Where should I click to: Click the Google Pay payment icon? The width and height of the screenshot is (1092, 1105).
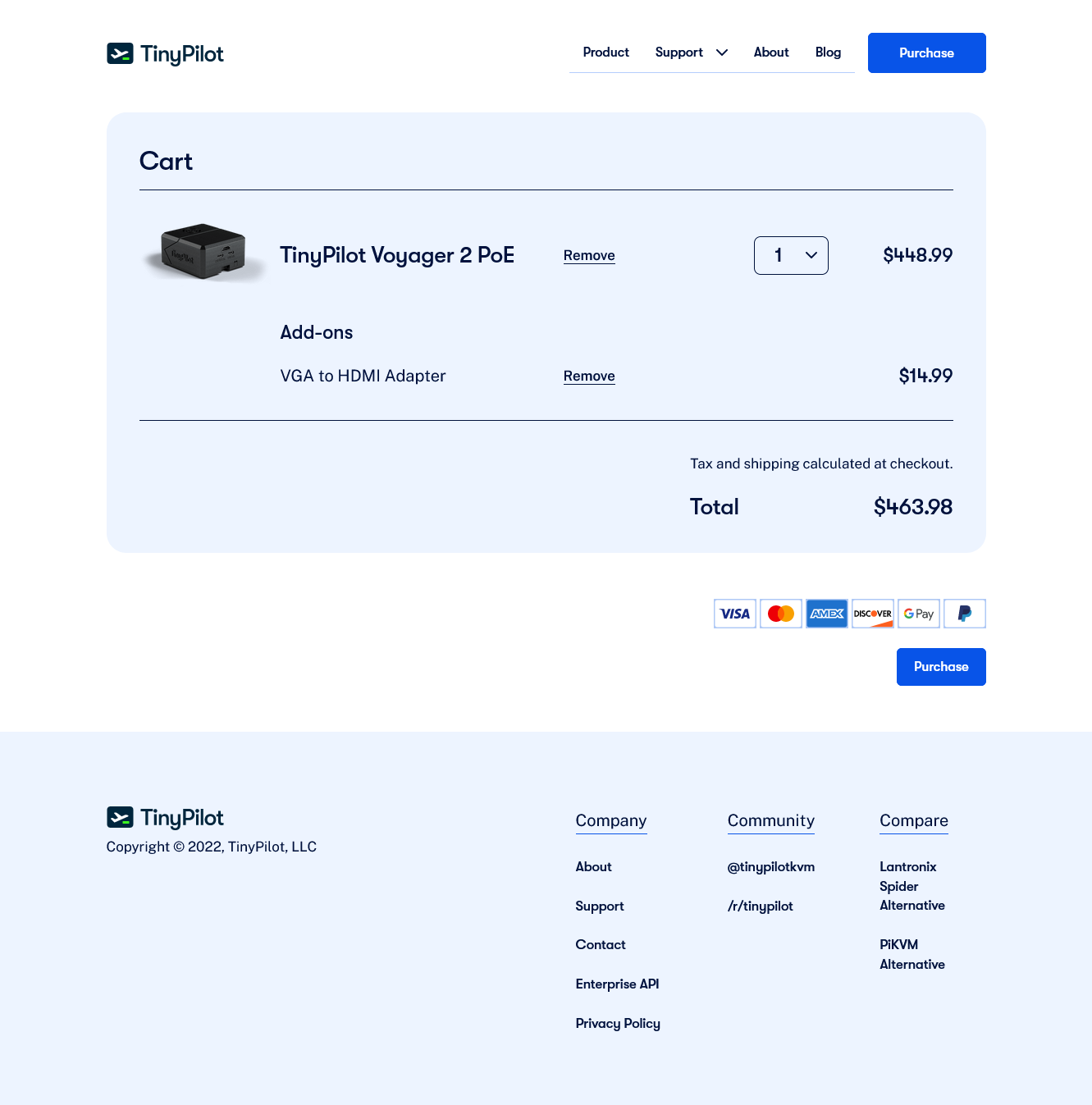coord(919,614)
